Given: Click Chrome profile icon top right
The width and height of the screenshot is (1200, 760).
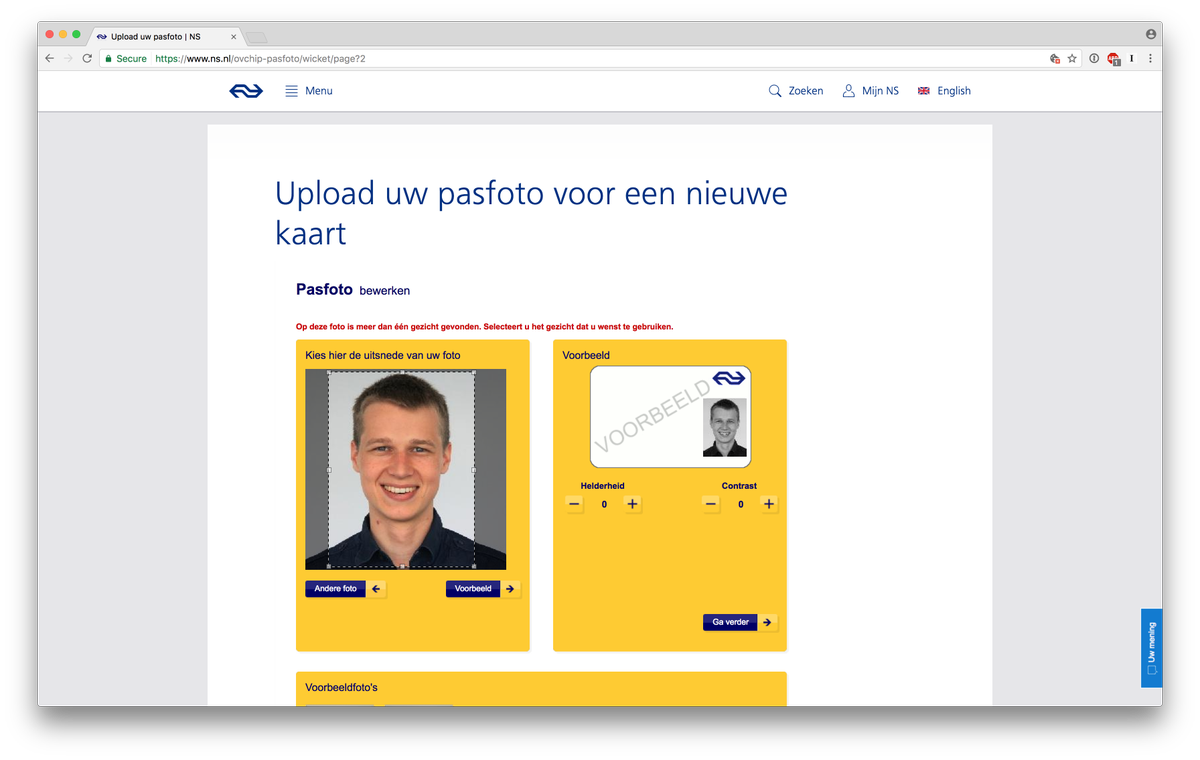Looking at the screenshot, I should click(x=1150, y=34).
